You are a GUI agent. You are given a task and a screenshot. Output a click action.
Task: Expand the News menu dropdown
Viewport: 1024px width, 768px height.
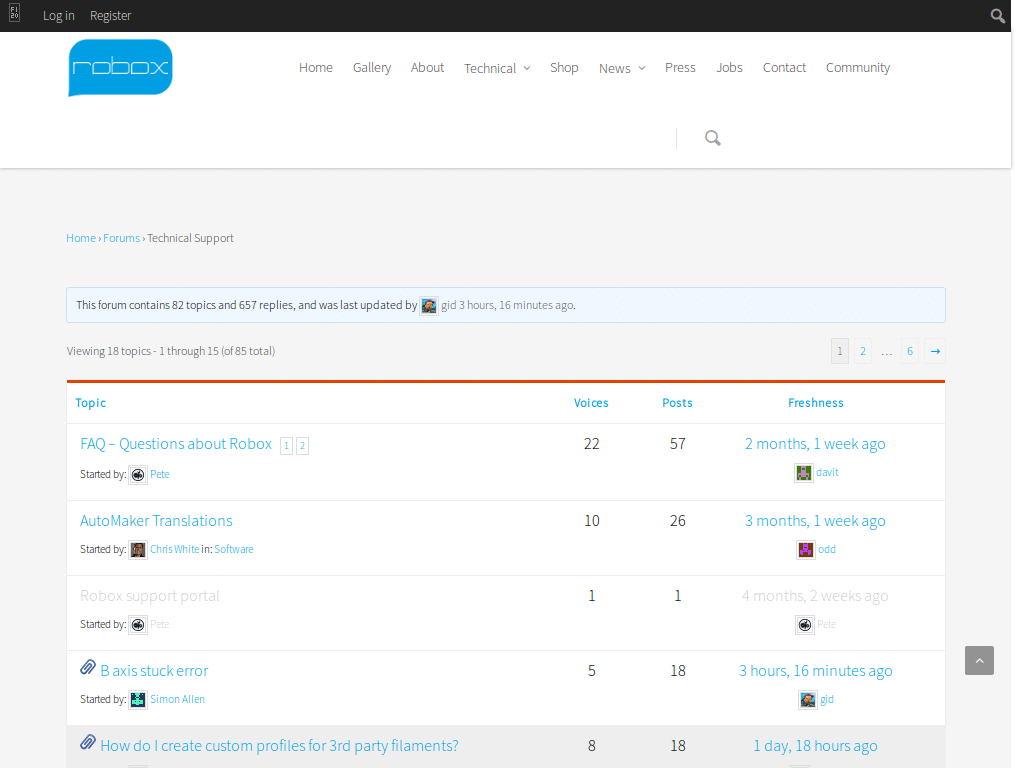pos(622,69)
